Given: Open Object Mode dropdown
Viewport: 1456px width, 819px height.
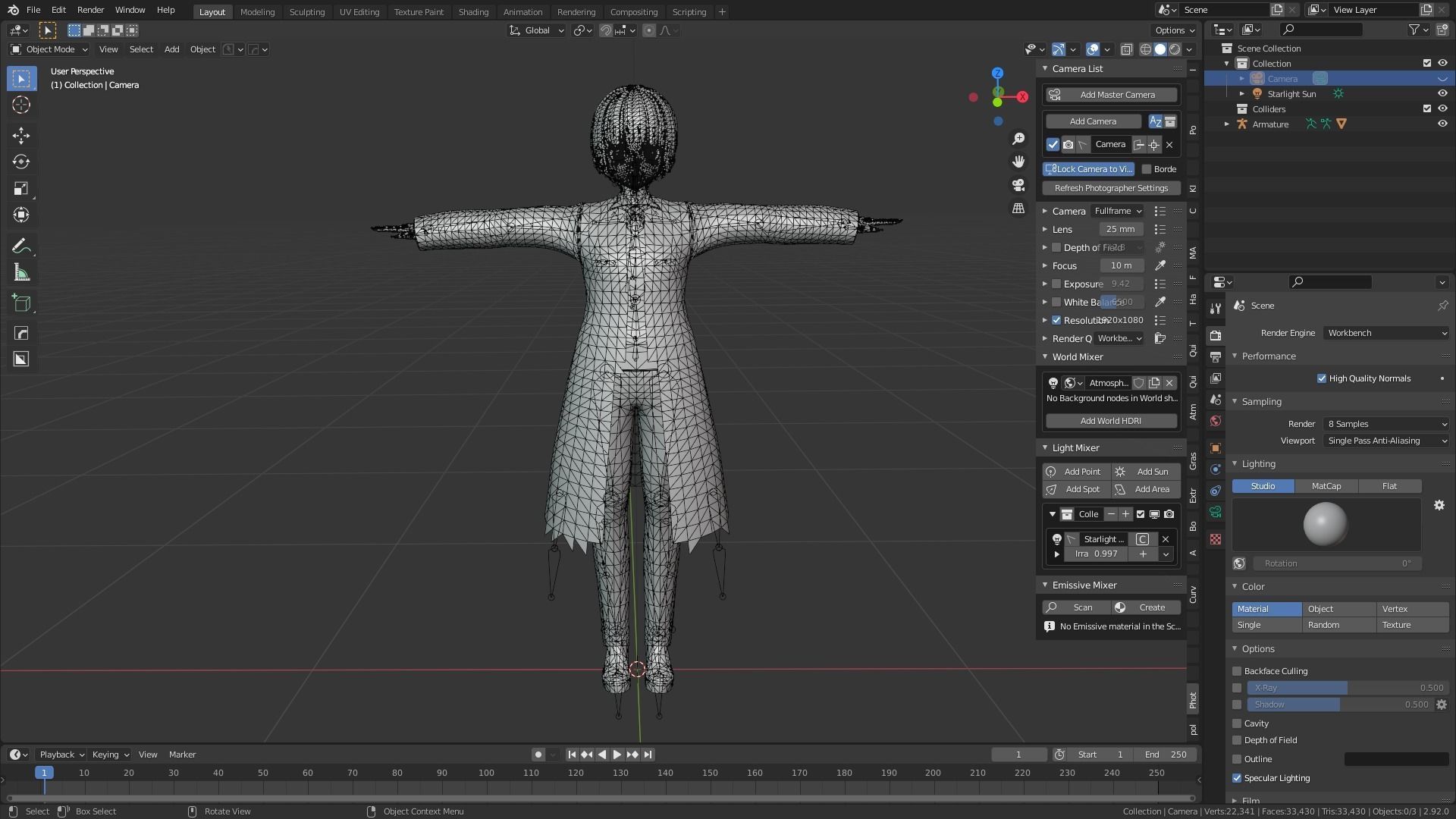Looking at the screenshot, I should point(49,49).
